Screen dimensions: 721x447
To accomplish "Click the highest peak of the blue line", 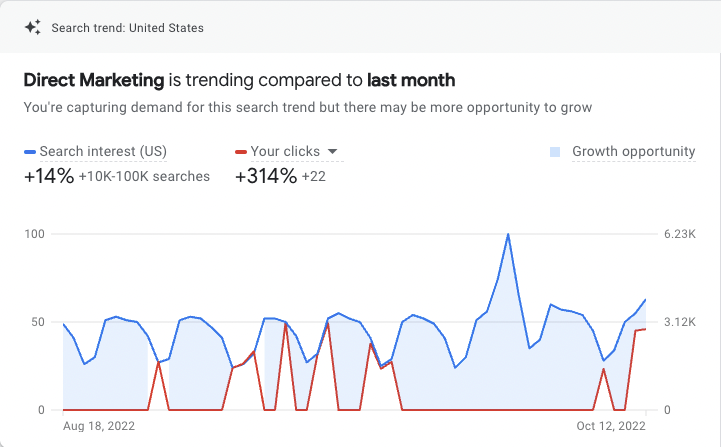I will (x=508, y=235).
